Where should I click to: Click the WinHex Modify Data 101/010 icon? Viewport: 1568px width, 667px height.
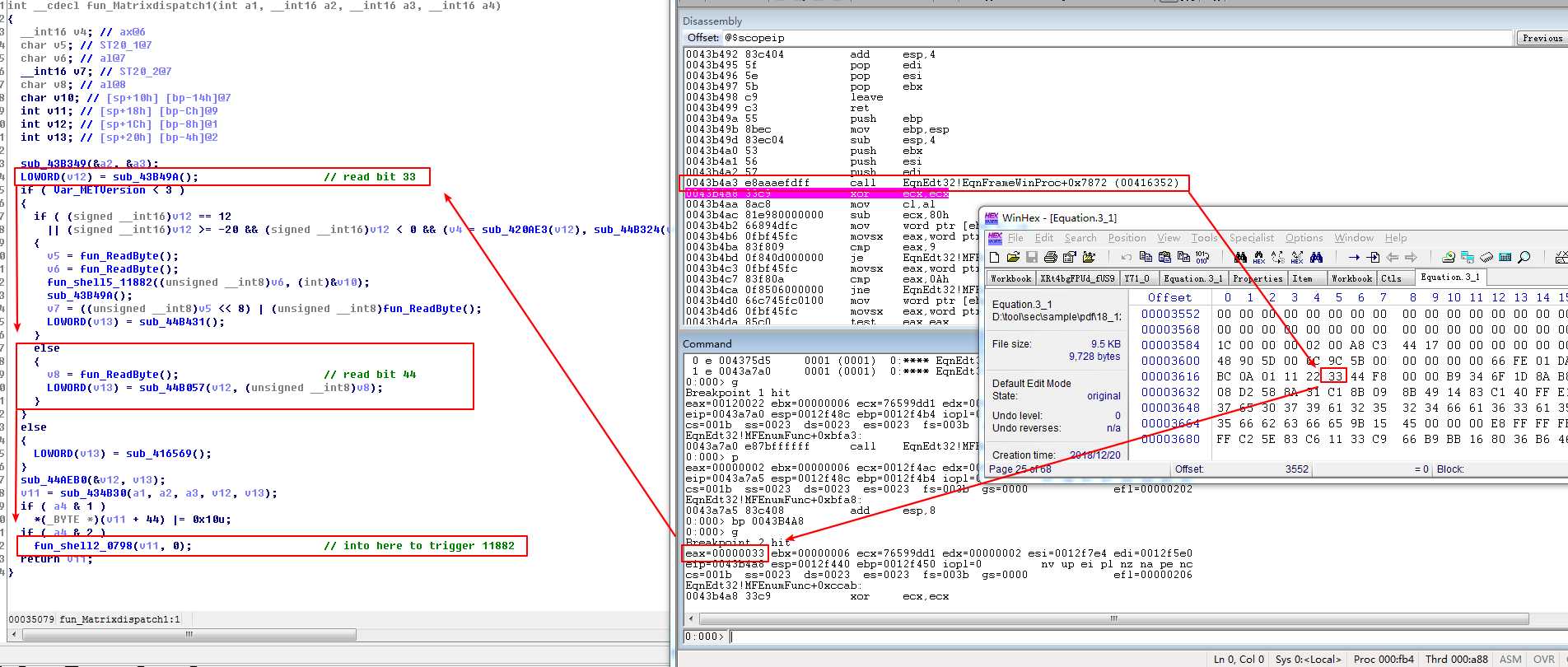(x=1202, y=258)
